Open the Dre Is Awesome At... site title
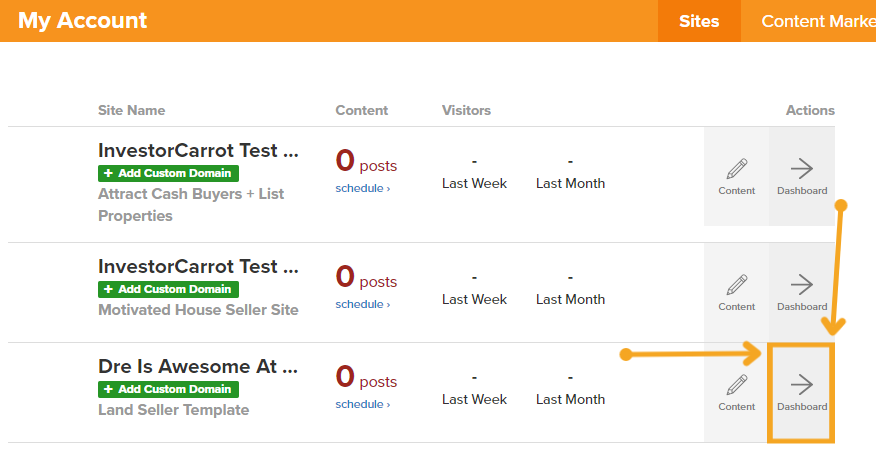 pos(198,366)
